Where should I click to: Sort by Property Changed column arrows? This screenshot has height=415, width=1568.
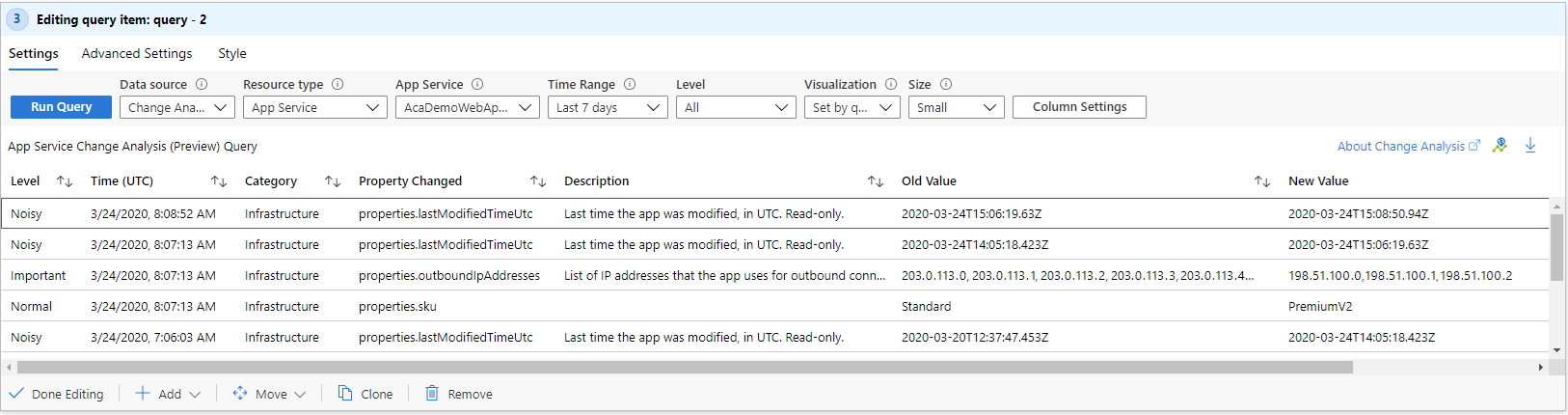tap(538, 181)
